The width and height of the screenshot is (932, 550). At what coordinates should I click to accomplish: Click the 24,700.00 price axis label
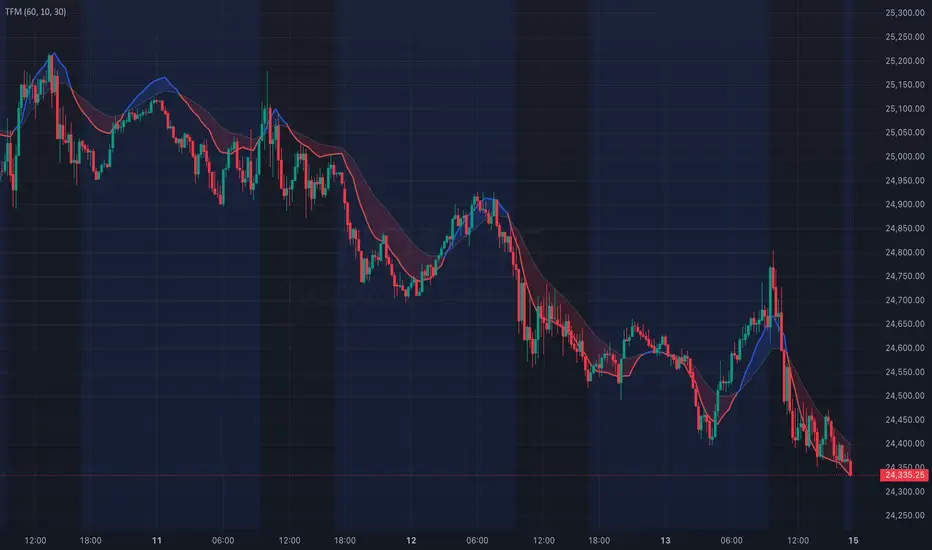coord(905,300)
